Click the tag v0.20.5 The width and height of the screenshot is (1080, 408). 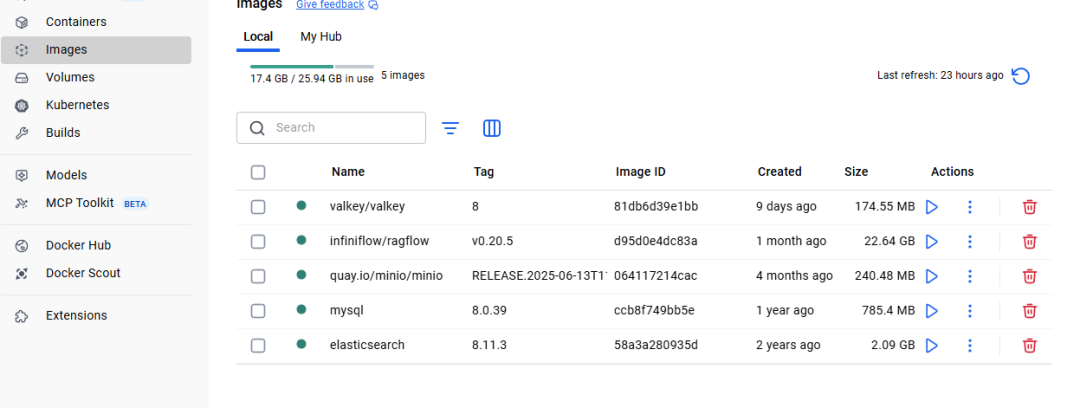point(492,241)
